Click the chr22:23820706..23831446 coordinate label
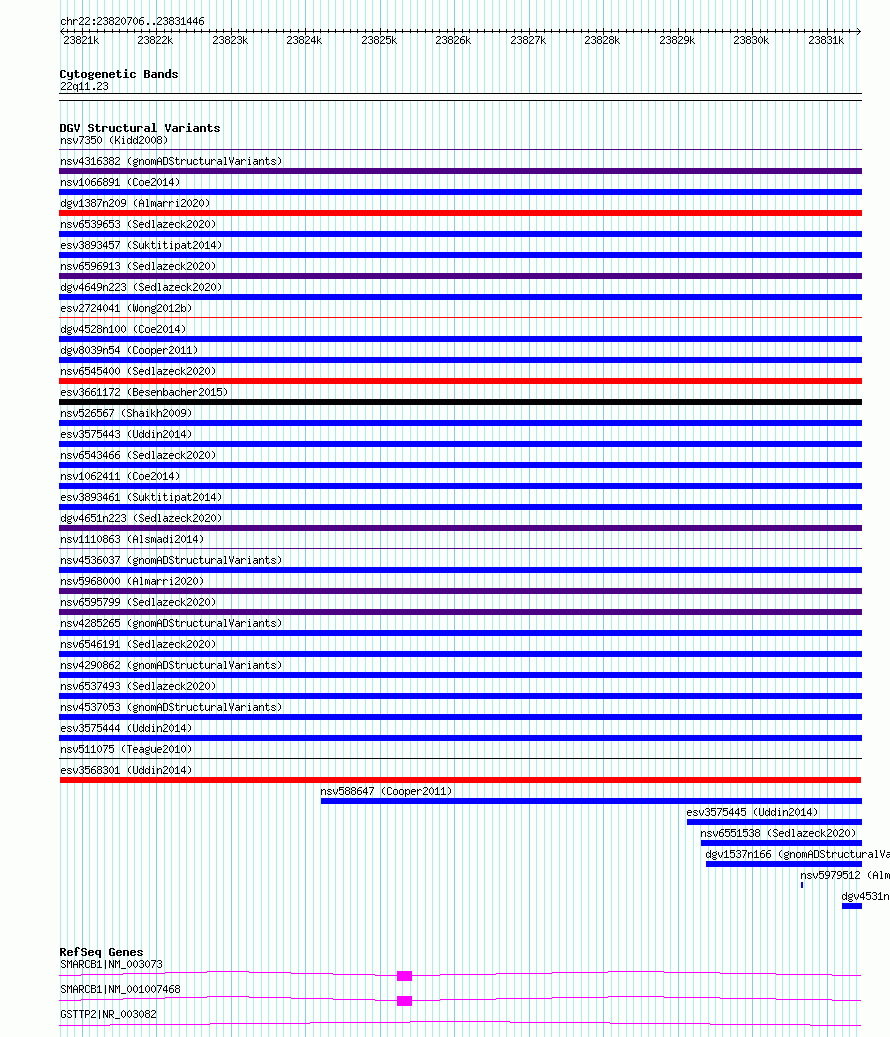890x1037 pixels. 132,21
